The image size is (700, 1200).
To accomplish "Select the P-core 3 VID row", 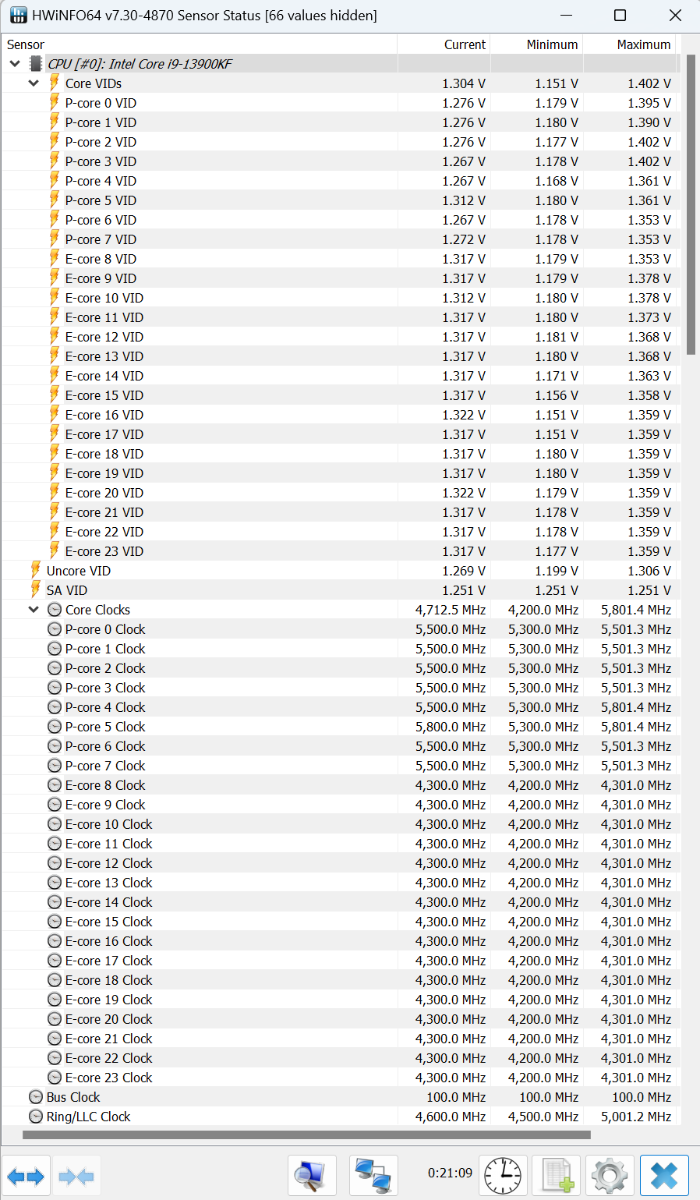I will (340, 161).
